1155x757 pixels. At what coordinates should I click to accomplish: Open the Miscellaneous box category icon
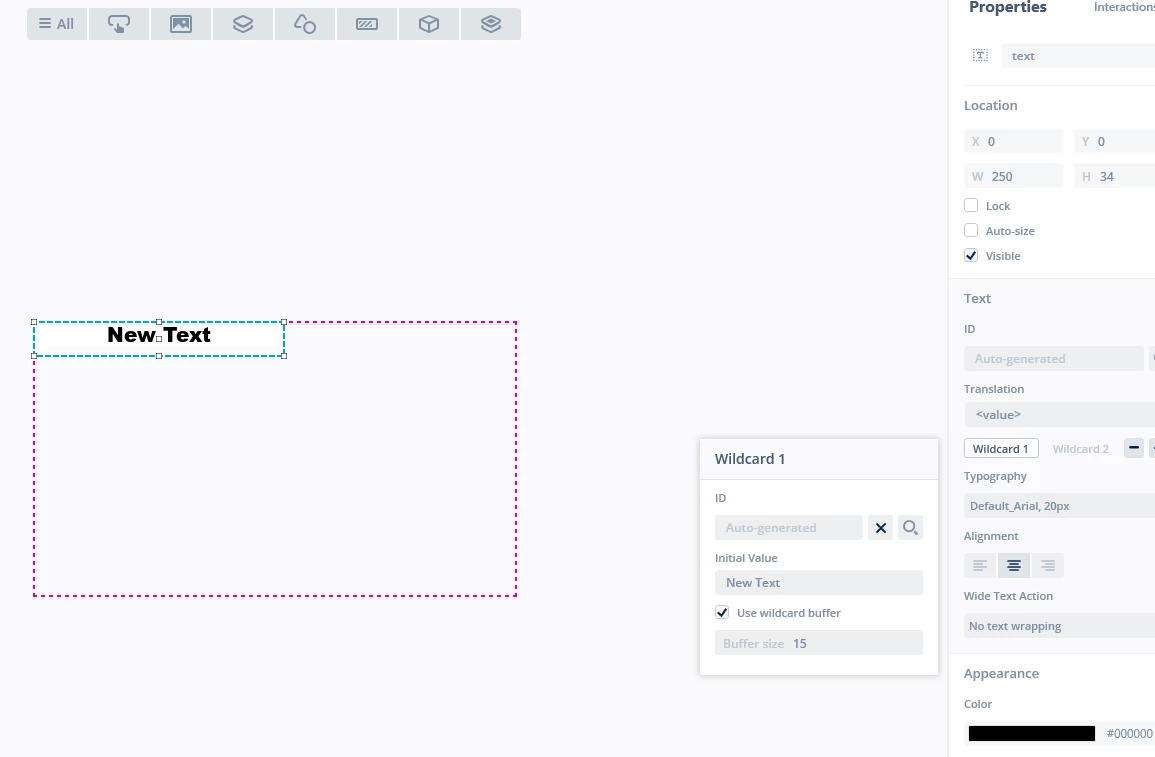coord(428,24)
